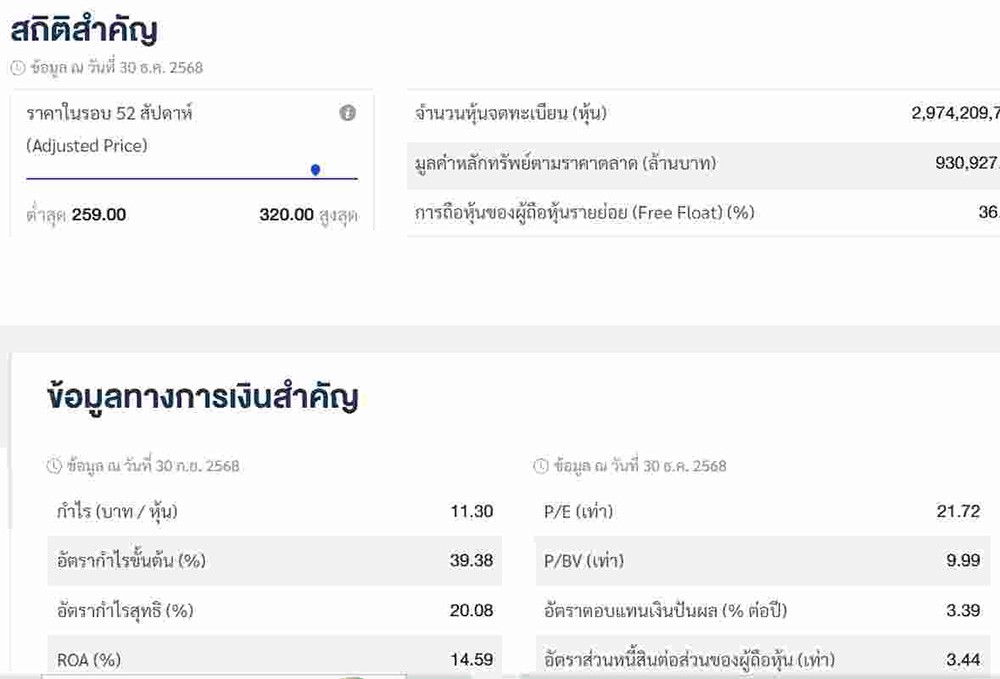Click the ROA (%) value 14.59

point(471,660)
